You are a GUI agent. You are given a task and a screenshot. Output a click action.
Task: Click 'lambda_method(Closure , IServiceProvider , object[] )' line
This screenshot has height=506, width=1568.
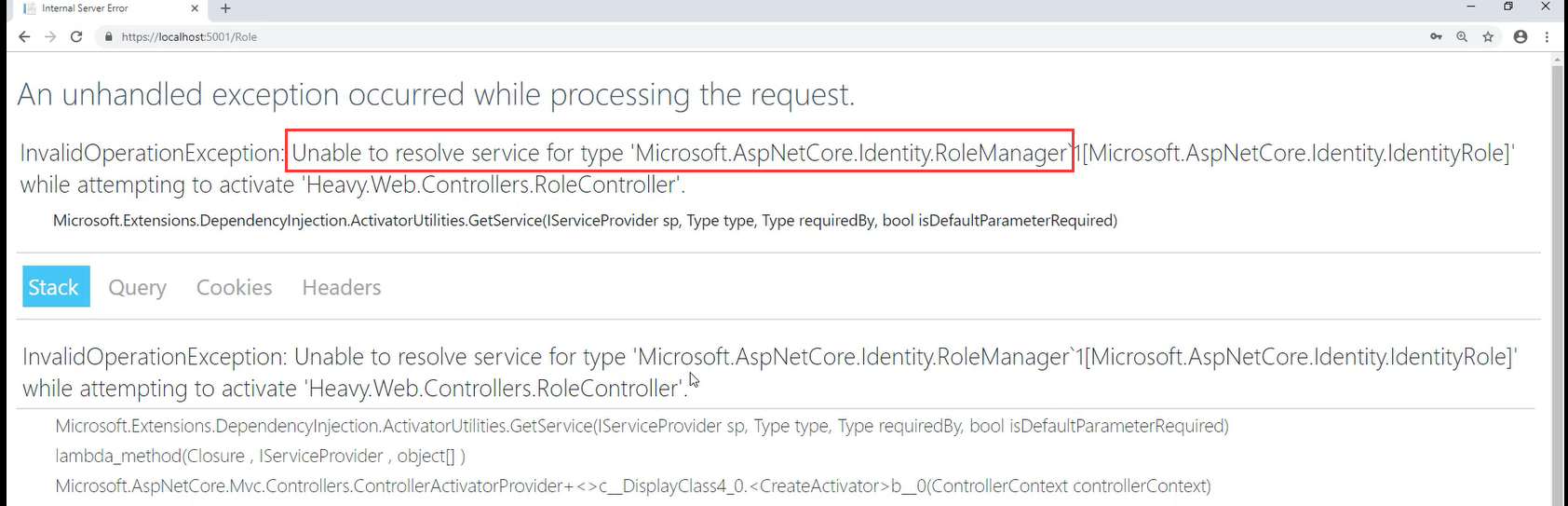260,456
